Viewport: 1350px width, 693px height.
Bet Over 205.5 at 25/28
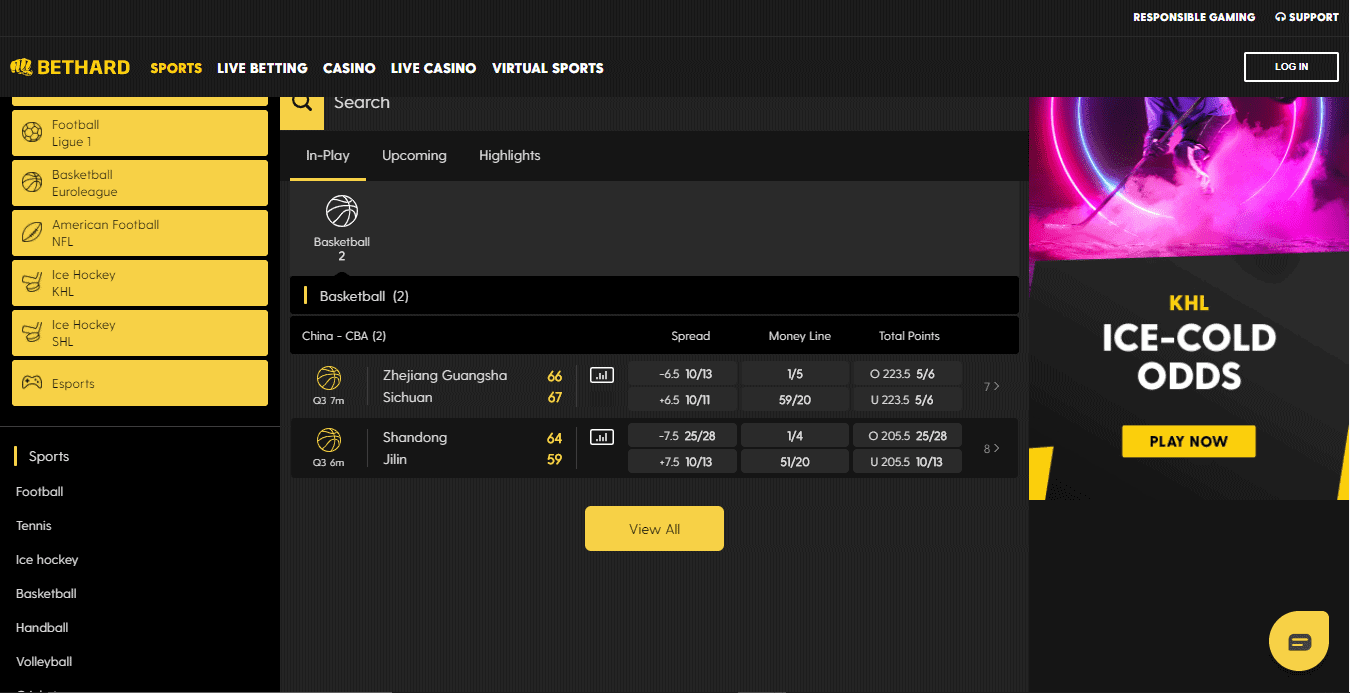pos(907,436)
